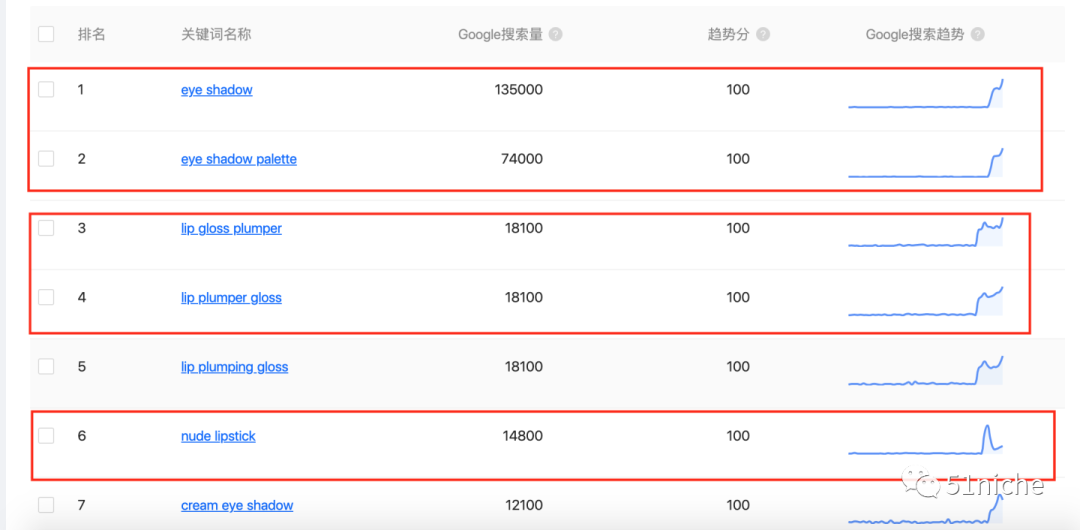
Task: Click help icon next to Google搜索趋势
Action: 977,34
